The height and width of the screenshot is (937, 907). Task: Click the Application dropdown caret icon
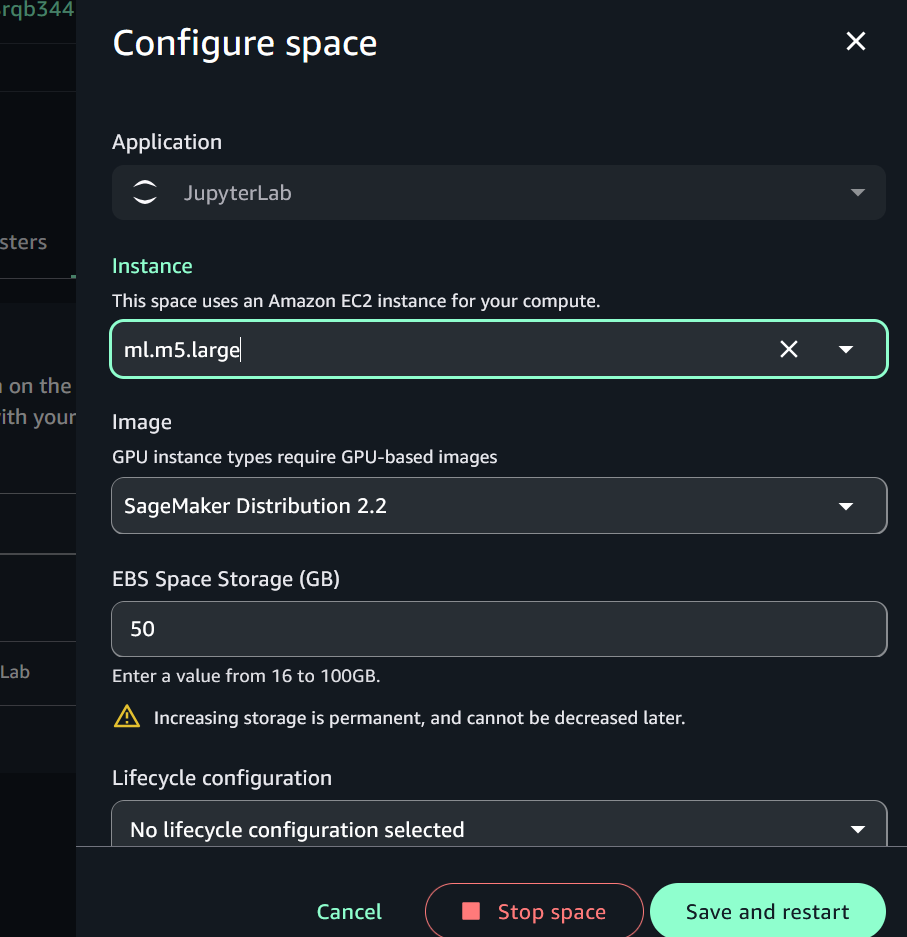coord(857,192)
